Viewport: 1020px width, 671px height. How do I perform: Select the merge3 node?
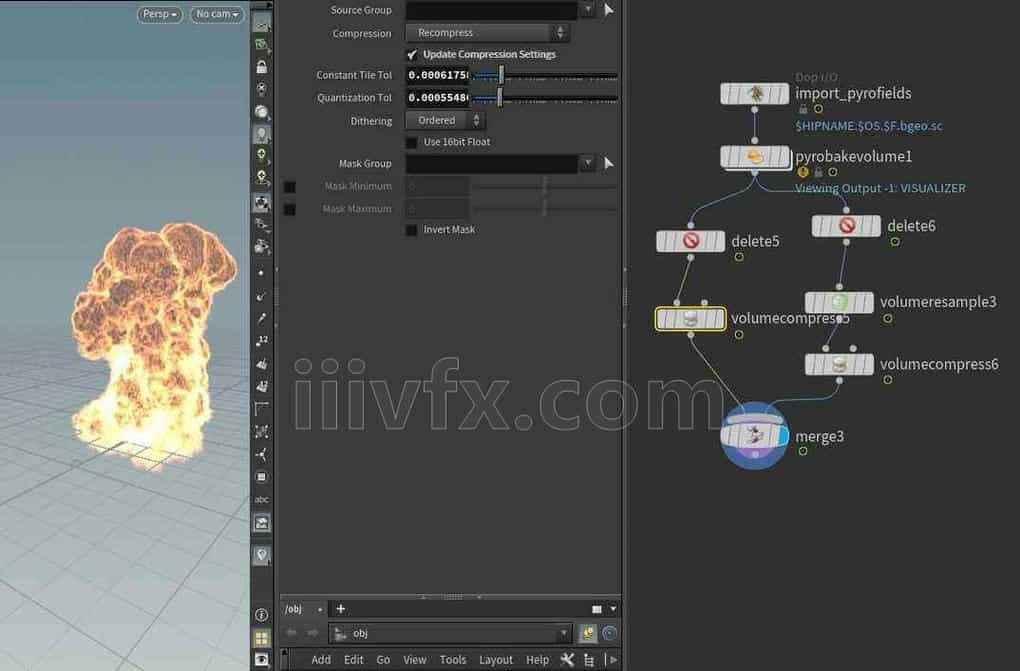[755, 436]
